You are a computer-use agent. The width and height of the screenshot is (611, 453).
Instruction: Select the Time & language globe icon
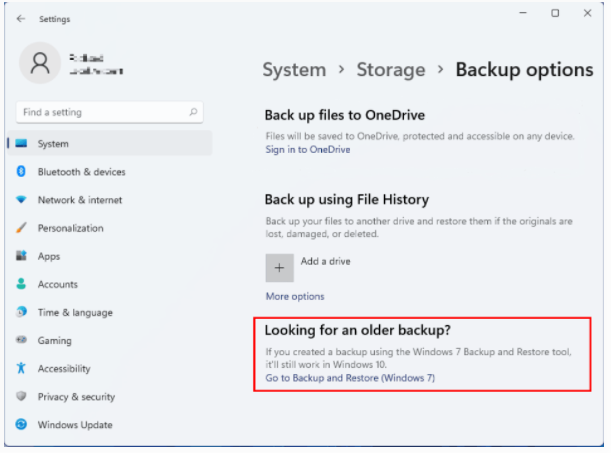[21, 312]
